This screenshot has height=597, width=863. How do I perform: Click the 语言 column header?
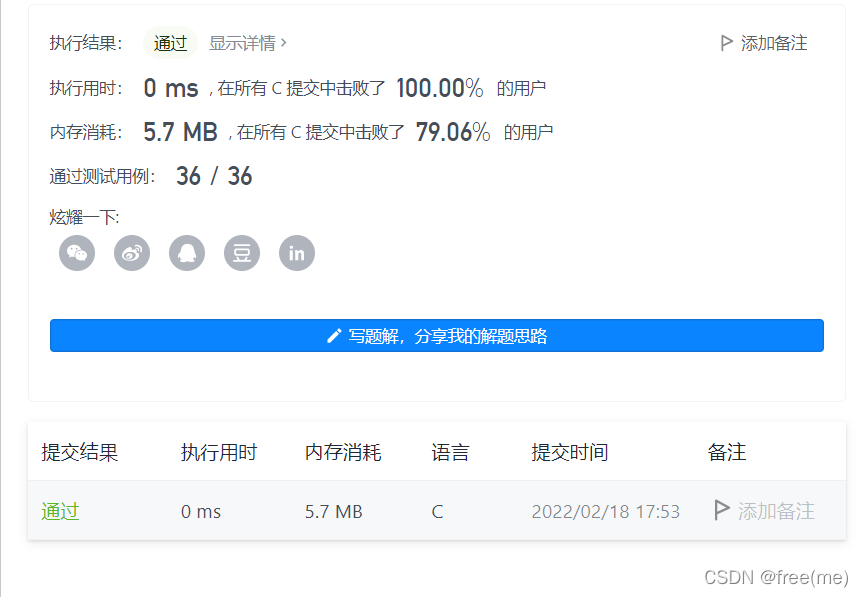[450, 452]
